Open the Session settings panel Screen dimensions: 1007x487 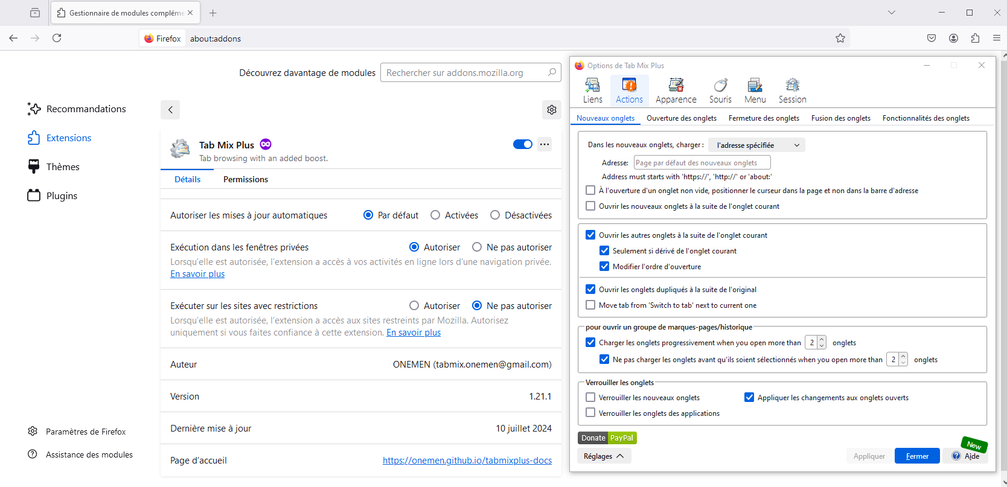click(792, 90)
